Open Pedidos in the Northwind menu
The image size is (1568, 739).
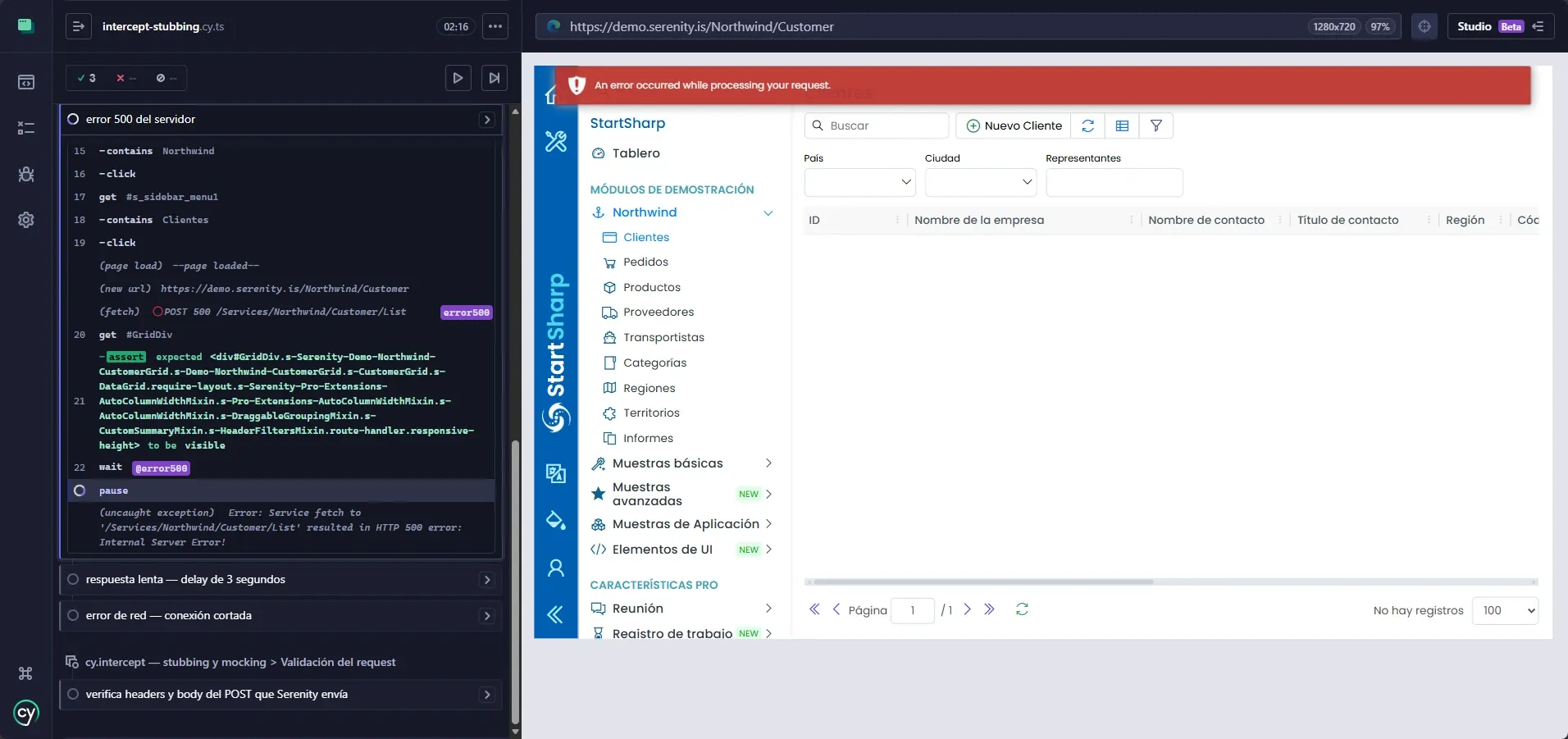pyautogui.click(x=645, y=262)
